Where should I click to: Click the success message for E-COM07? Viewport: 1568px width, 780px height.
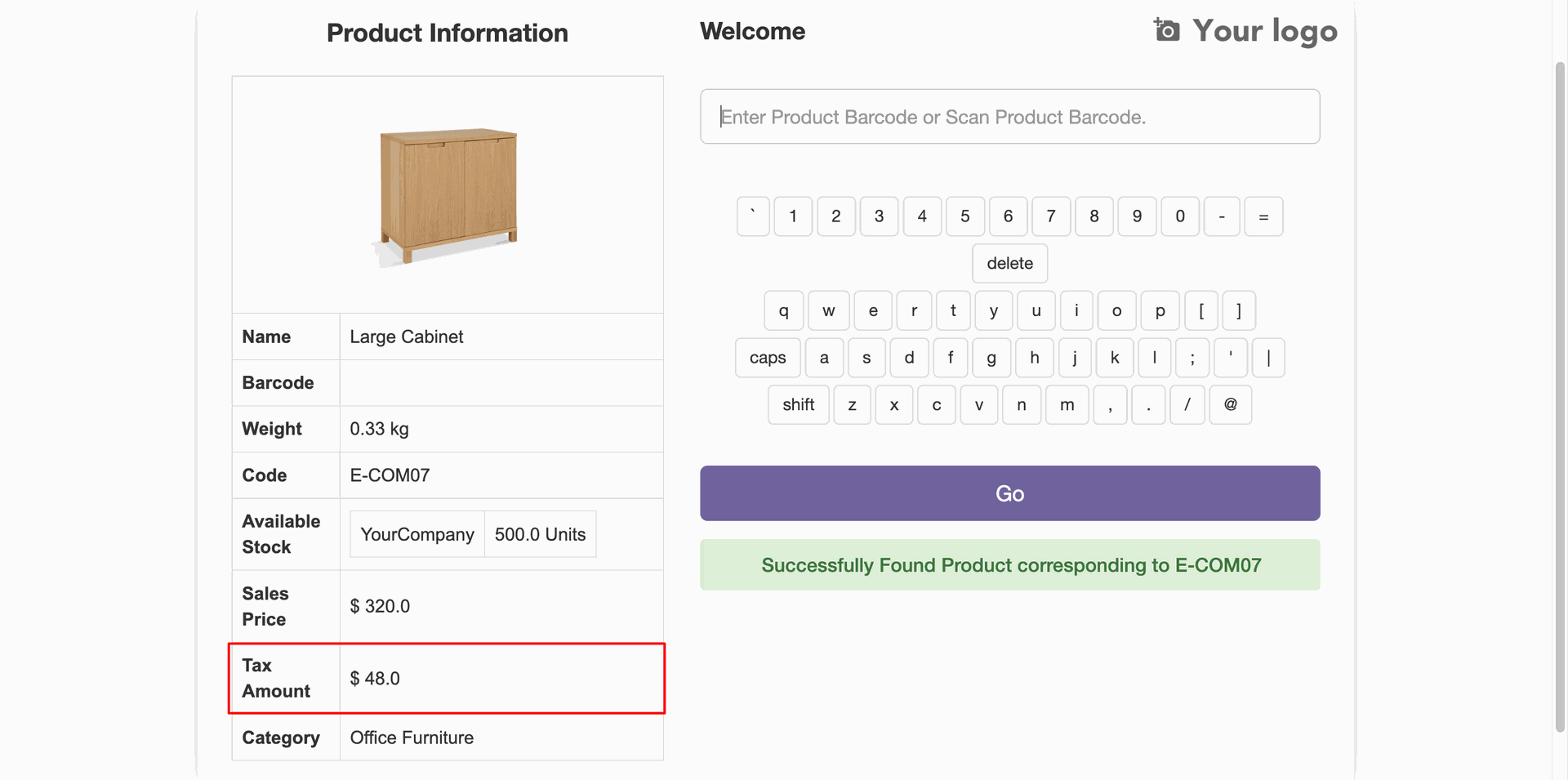tap(1009, 565)
